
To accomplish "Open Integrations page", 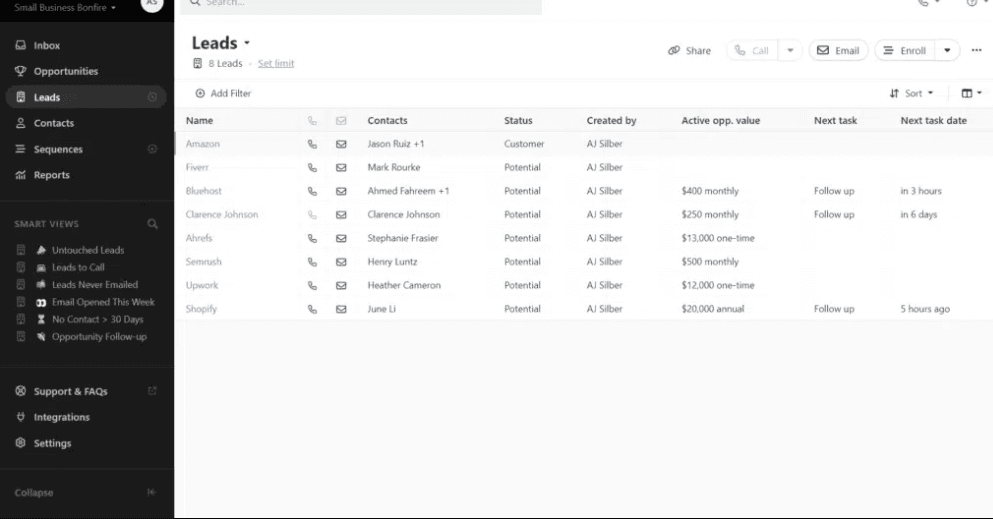I will click(61, 417).
